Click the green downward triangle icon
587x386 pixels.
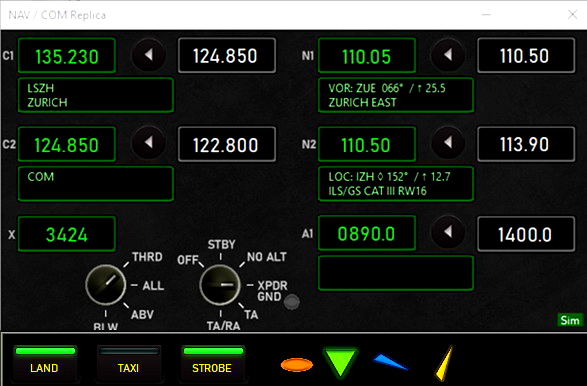point(340,362)
